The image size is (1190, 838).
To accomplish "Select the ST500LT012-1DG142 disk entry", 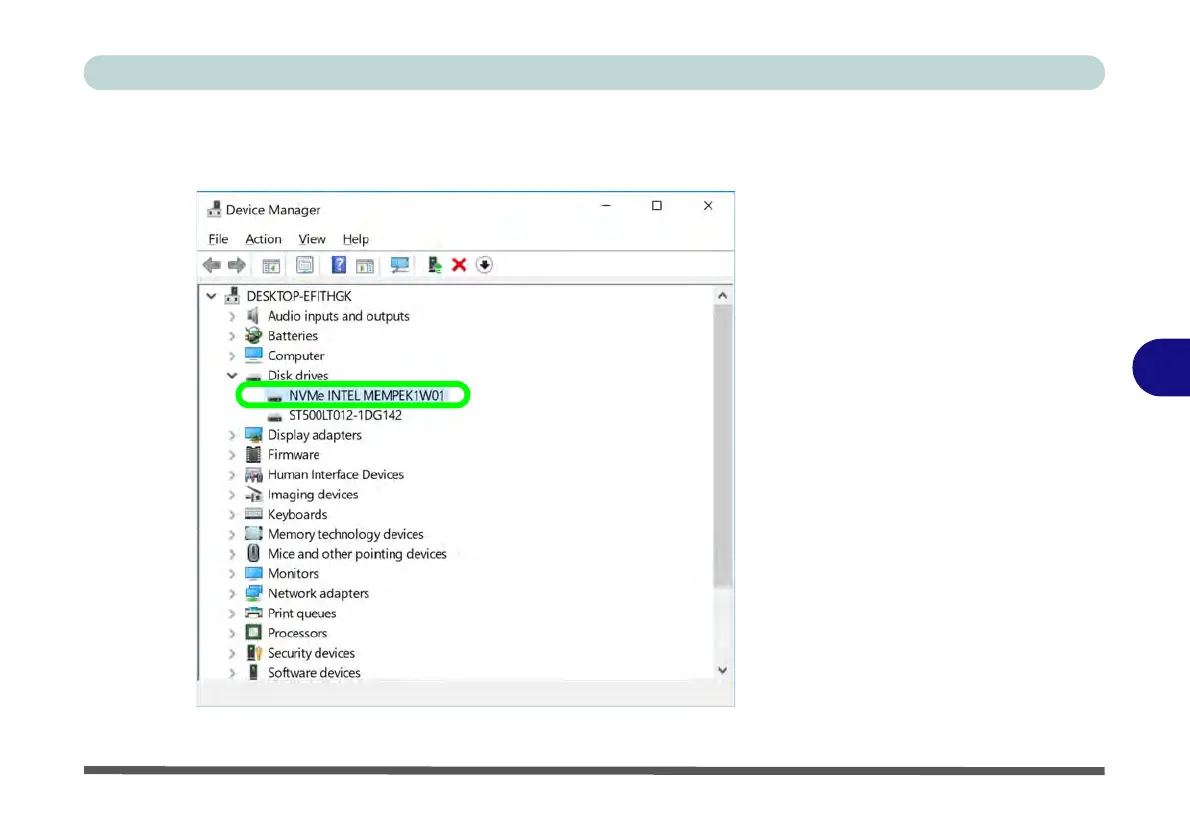I will tap(345, 415).
